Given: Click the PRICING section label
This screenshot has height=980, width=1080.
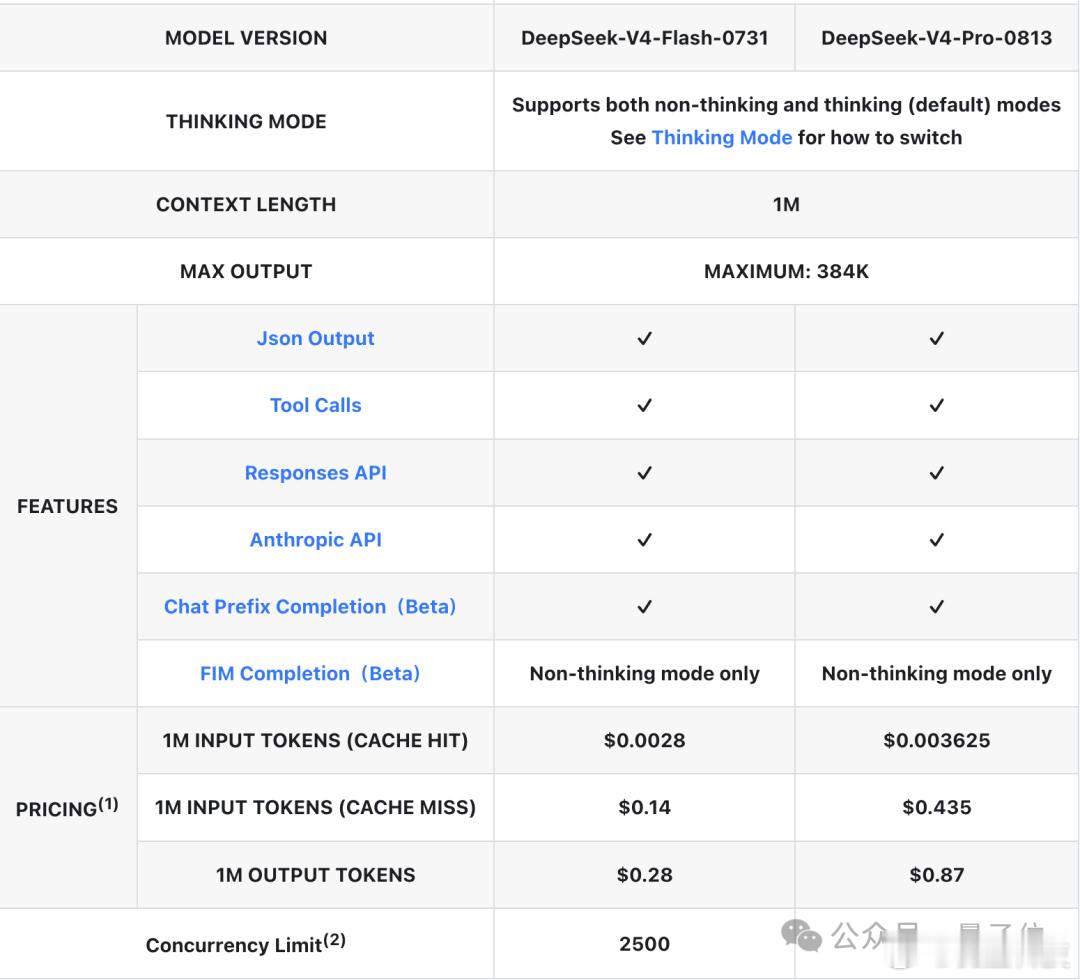Looking at the screenshot, I should coord(68,807).
